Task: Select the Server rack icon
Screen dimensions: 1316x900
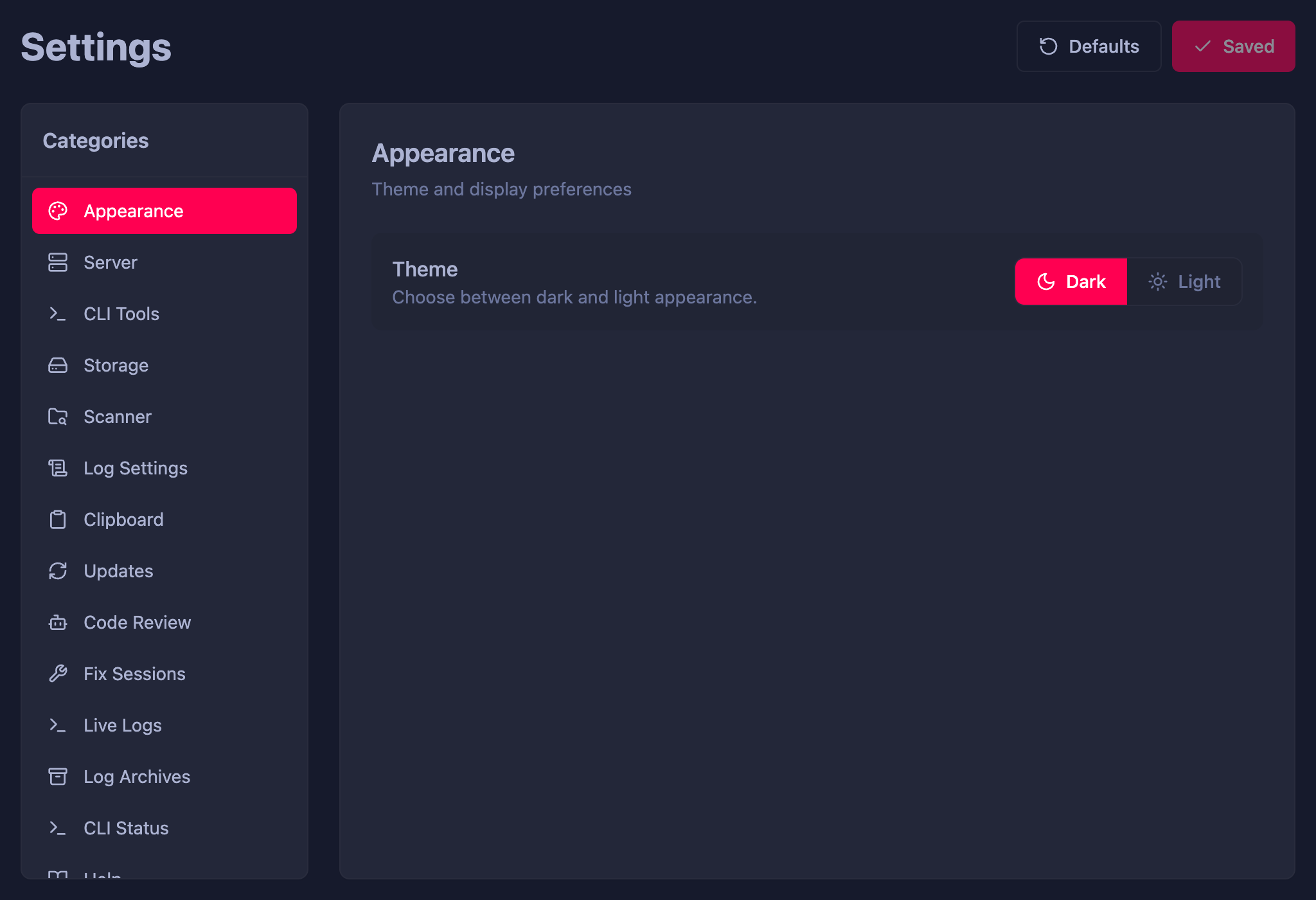Action: tap(58, 262)
